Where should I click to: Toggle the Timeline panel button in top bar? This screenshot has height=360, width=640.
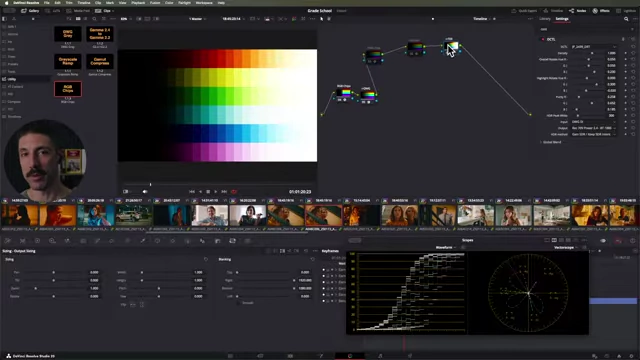553,11
